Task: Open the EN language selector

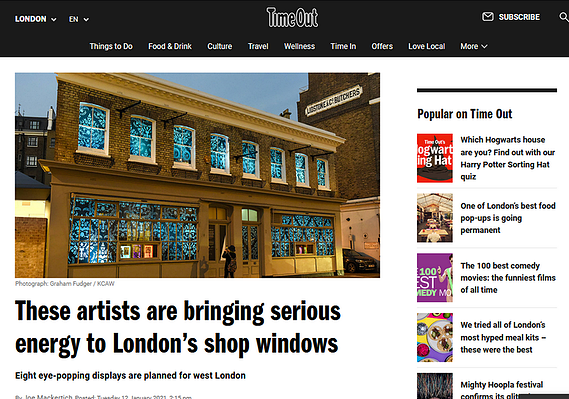Action: (x=79, y=19)
